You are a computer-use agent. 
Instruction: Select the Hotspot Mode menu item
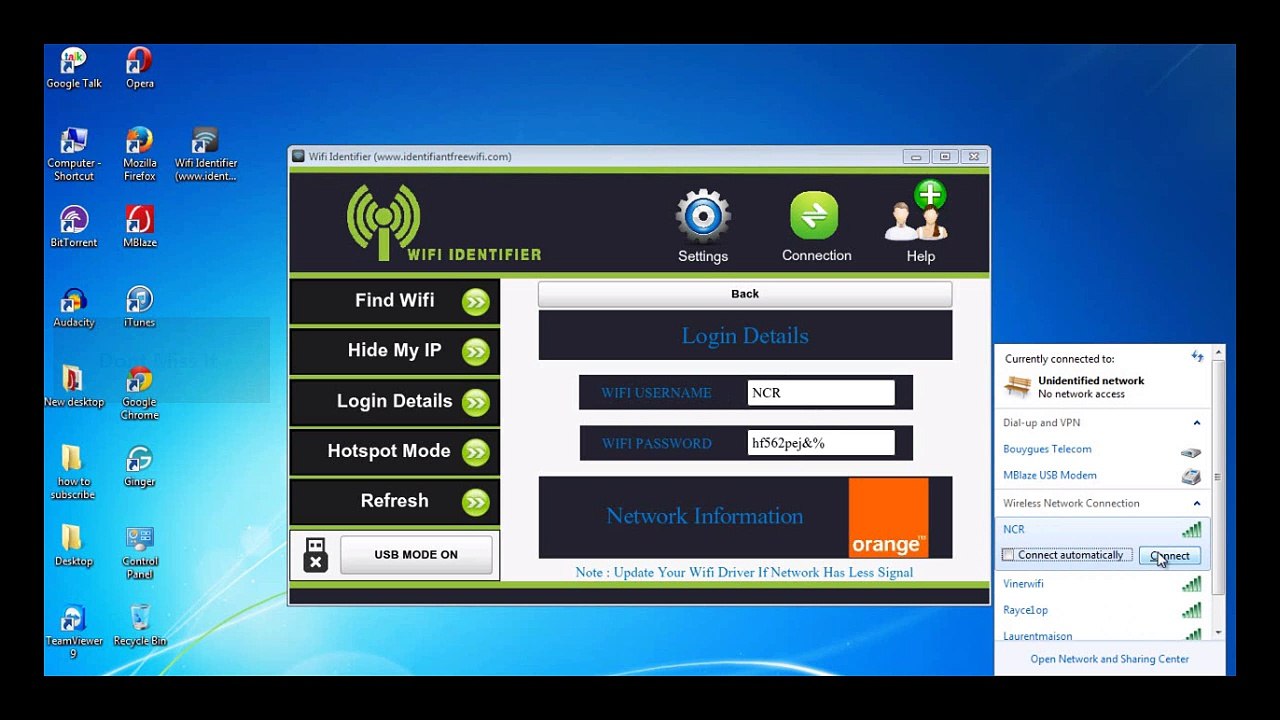point(394,453)
